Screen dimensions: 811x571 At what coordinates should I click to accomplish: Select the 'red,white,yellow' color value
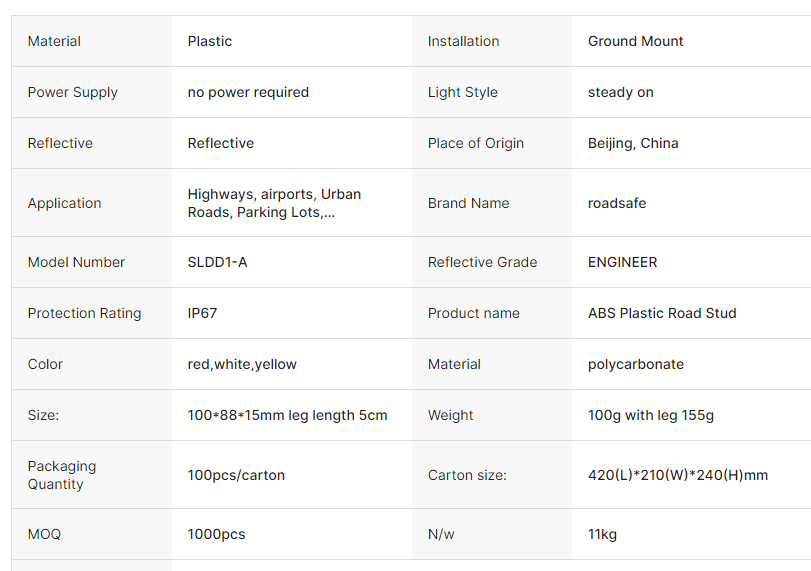tap(242, 364)
